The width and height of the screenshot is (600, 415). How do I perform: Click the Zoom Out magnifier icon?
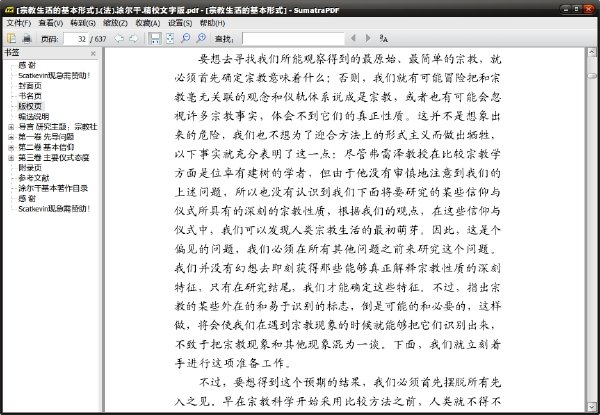click(186, 38)
